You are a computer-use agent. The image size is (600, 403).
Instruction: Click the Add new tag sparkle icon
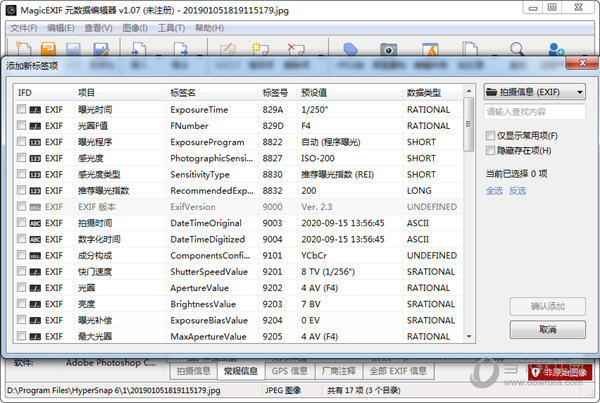pyautogui.click(x=260, y=49)
